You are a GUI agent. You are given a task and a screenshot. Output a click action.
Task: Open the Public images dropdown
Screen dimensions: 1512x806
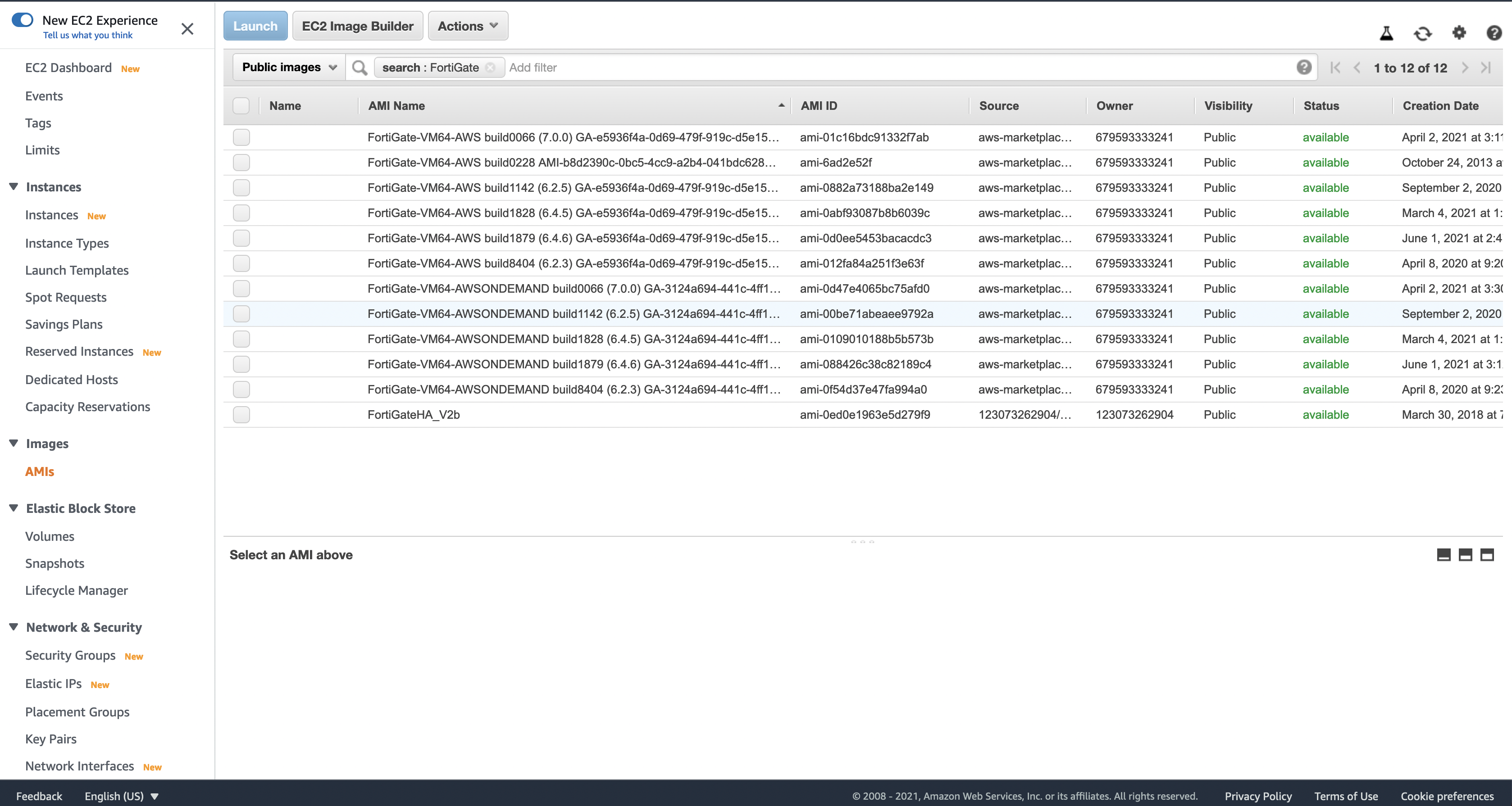pos(289,68)
